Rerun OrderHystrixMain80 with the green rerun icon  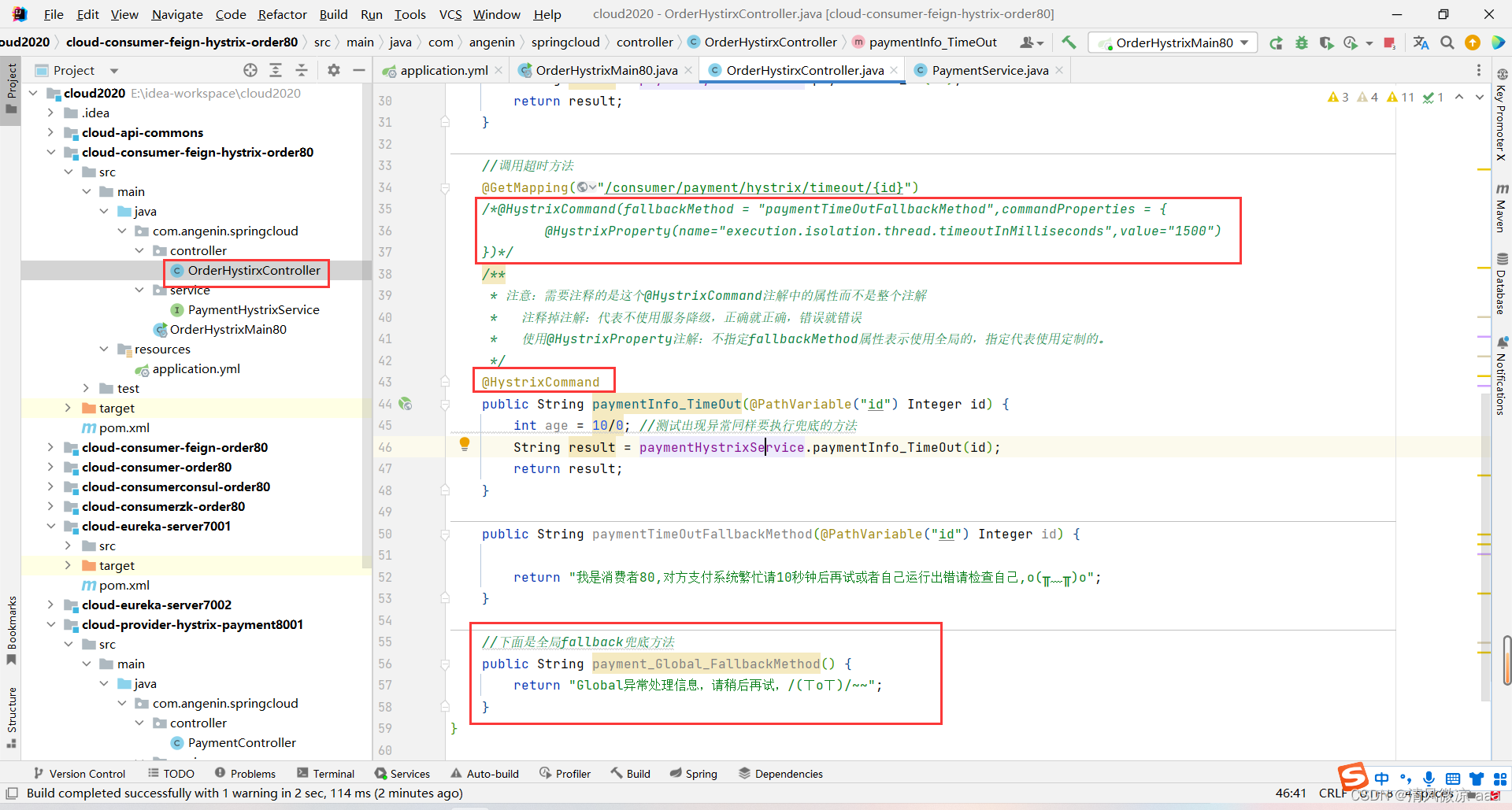coord(1276,43)
